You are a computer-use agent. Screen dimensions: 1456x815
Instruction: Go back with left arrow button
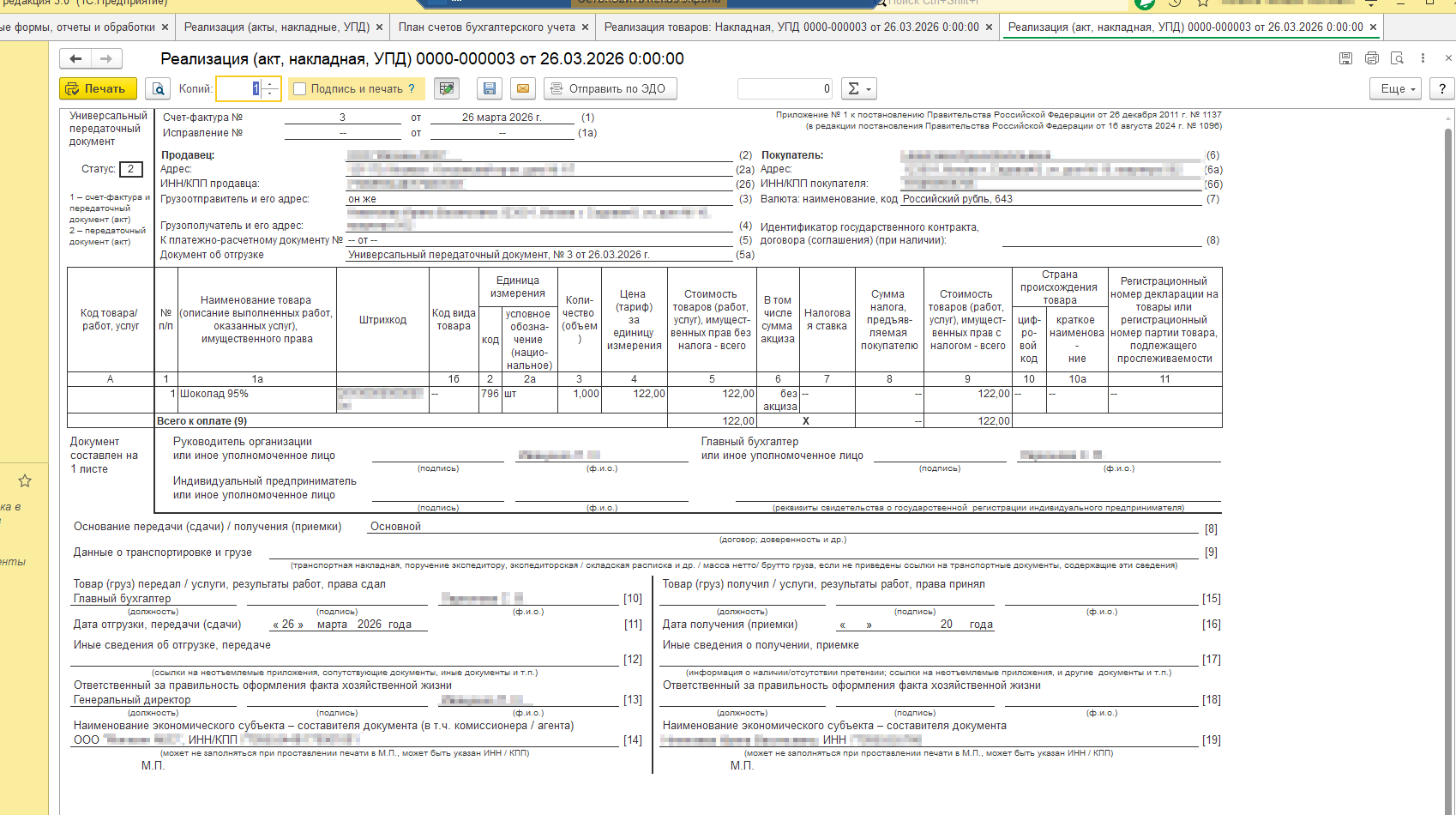point(75,58)
